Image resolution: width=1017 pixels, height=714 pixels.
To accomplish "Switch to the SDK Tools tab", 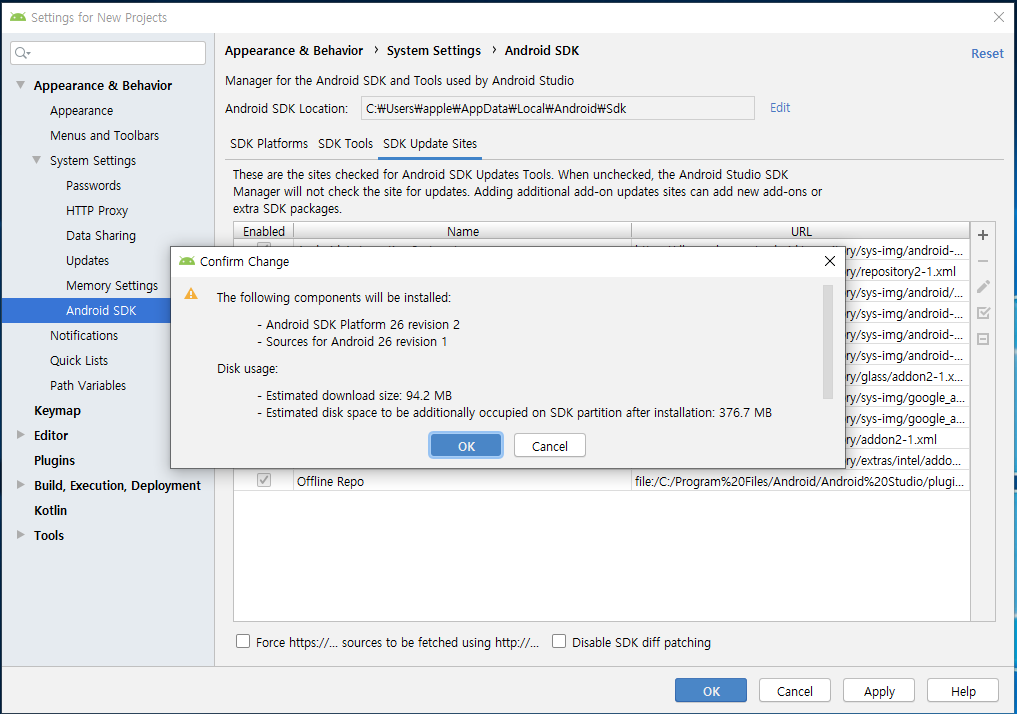I will tap(345, 143).
